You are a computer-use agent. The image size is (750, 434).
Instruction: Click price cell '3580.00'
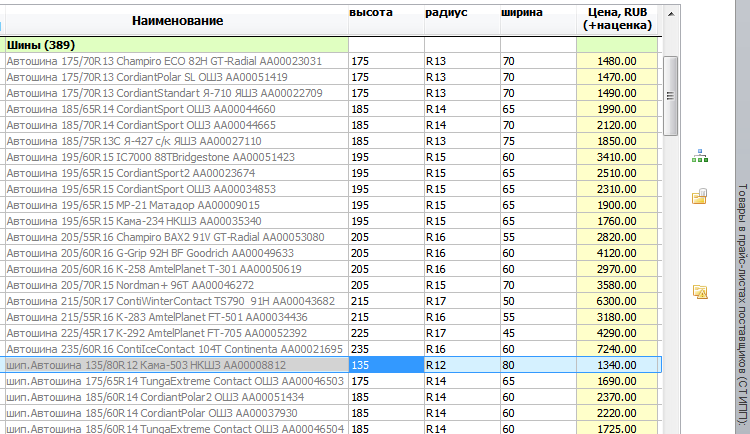(617, 285)
